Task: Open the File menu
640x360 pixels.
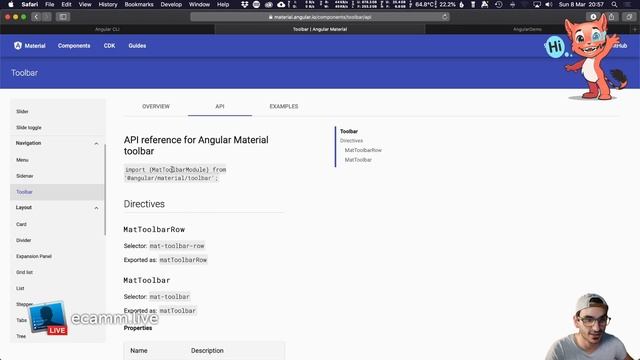Action: point(49,4)
